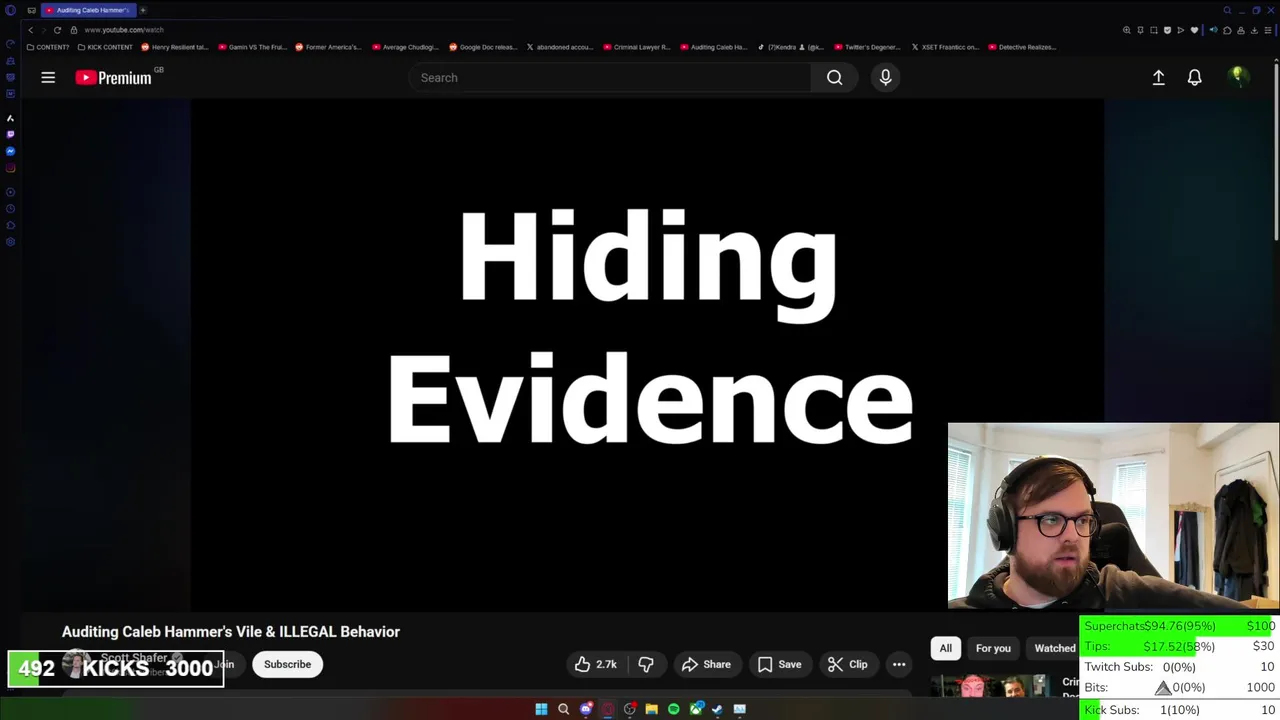The width and height of the screenshot is (1280, 720).
Task: Open Instagram in the browser sidebar
Action: point(10,168)
